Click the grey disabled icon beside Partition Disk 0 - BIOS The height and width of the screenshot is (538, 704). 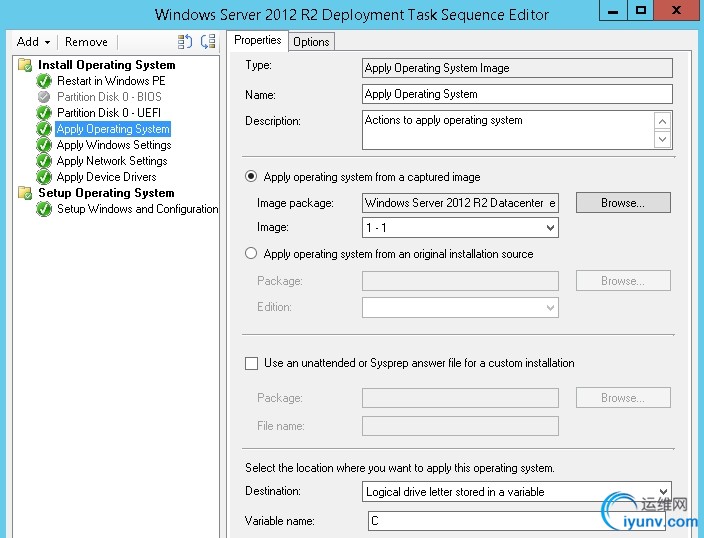click(44, 97)
